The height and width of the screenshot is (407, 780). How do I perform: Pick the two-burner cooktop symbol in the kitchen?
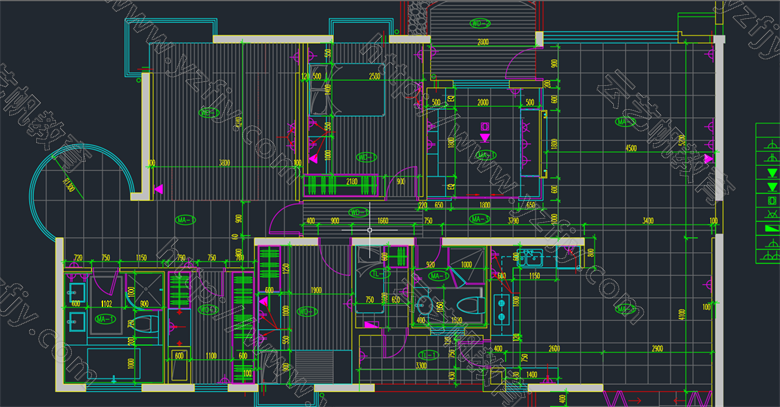(501, 309)
